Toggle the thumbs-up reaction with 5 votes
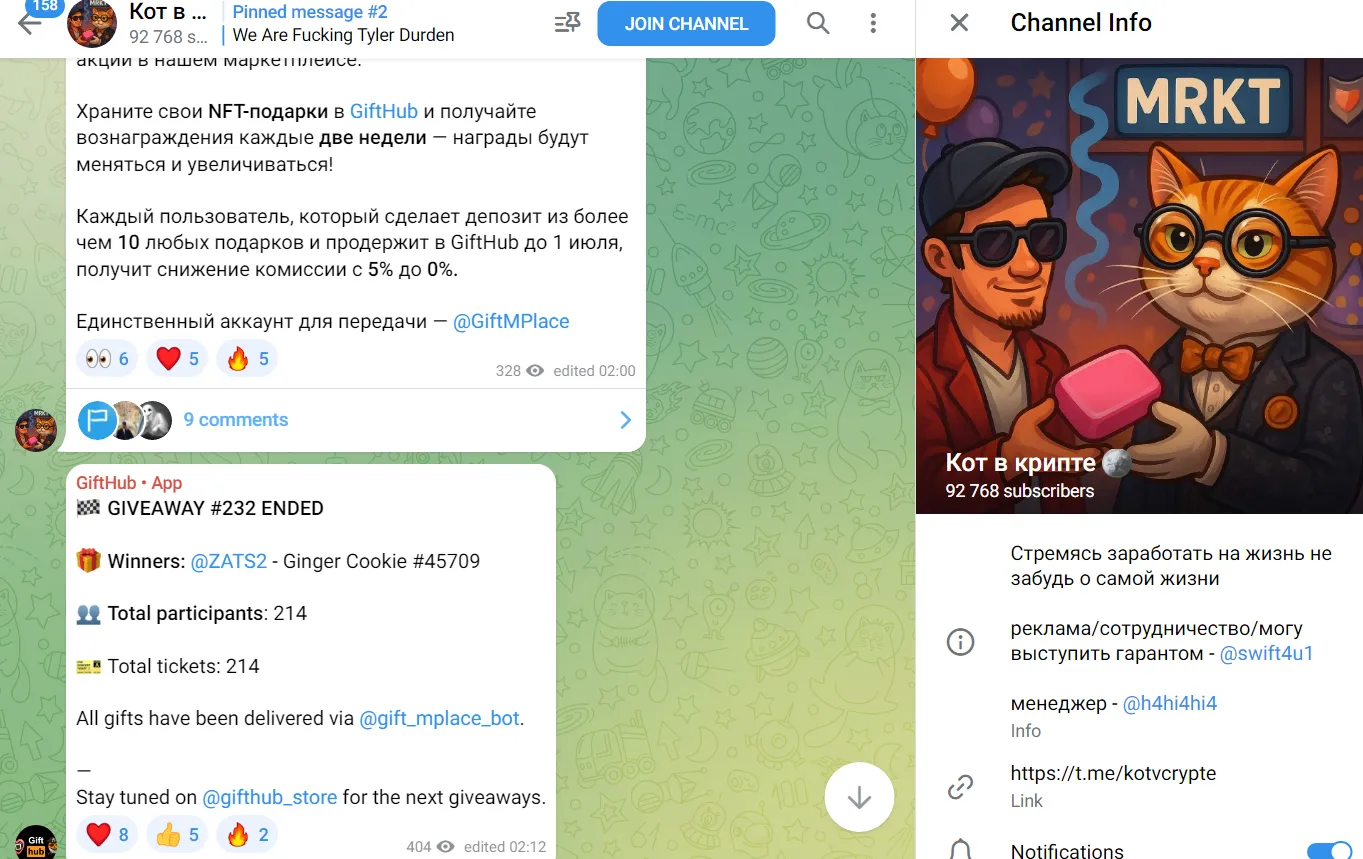The height and width of the screenshot is (859, 1363). click(x=177, y=835)
